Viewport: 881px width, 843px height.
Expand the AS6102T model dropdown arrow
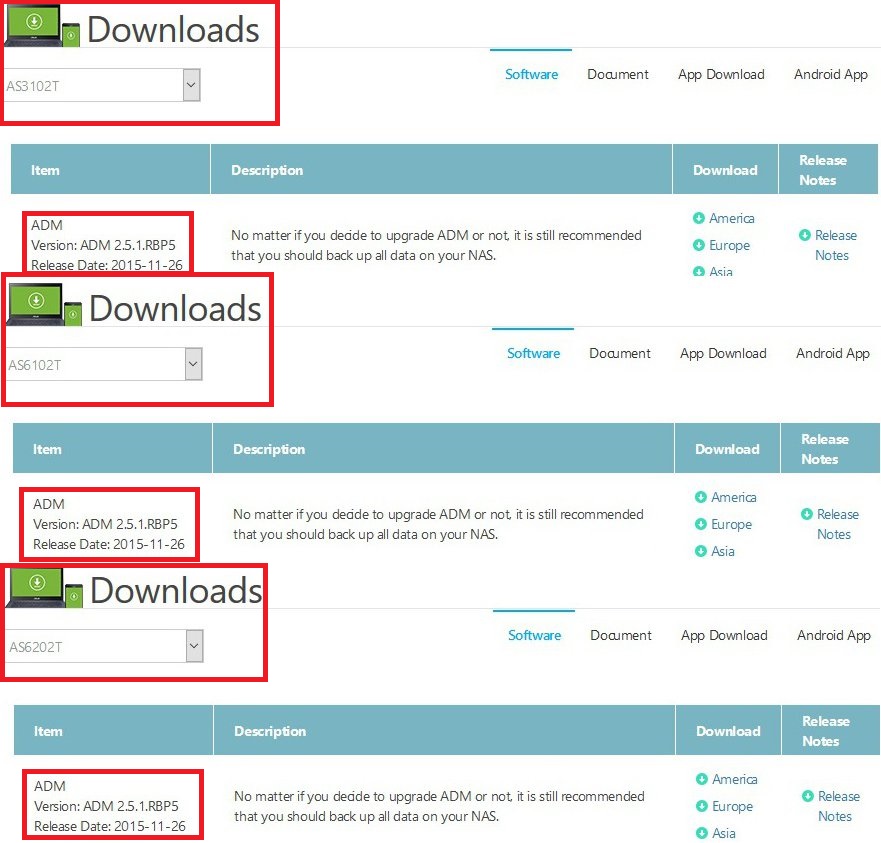point(193,364)
